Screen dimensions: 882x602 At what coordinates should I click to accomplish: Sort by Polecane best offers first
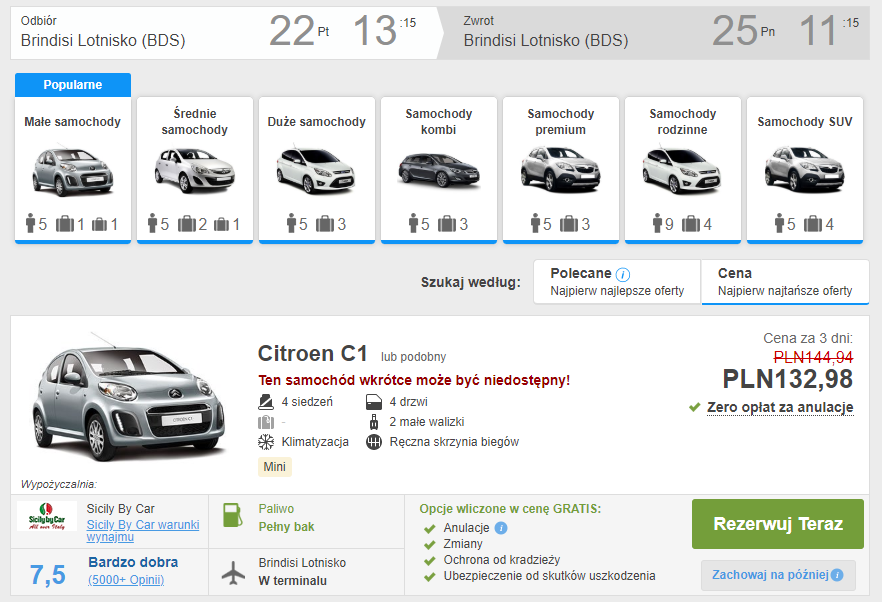point(617,282)
